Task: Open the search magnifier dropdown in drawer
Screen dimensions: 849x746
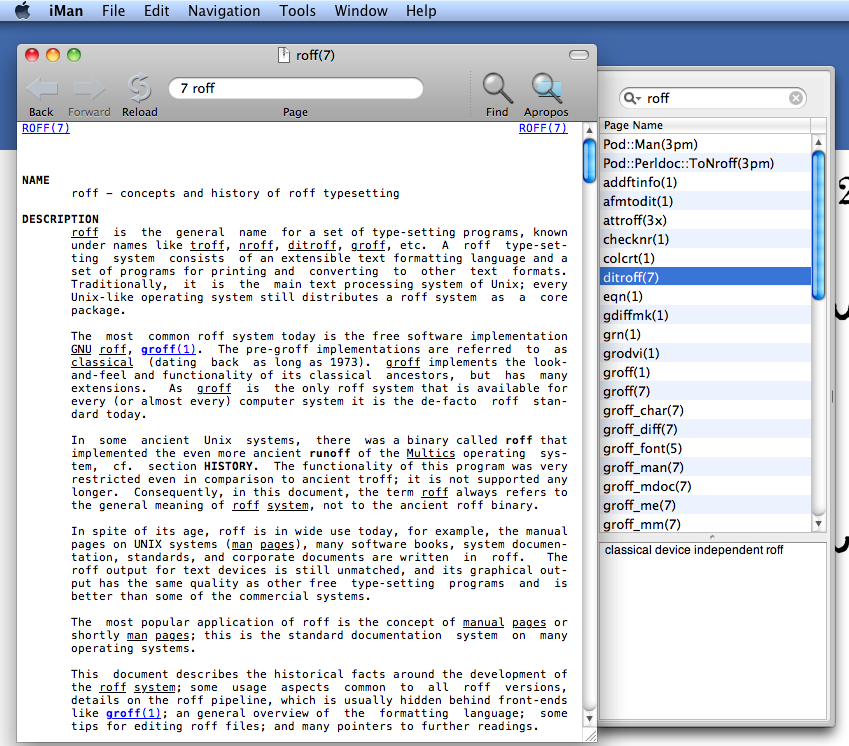Action: 632,98
